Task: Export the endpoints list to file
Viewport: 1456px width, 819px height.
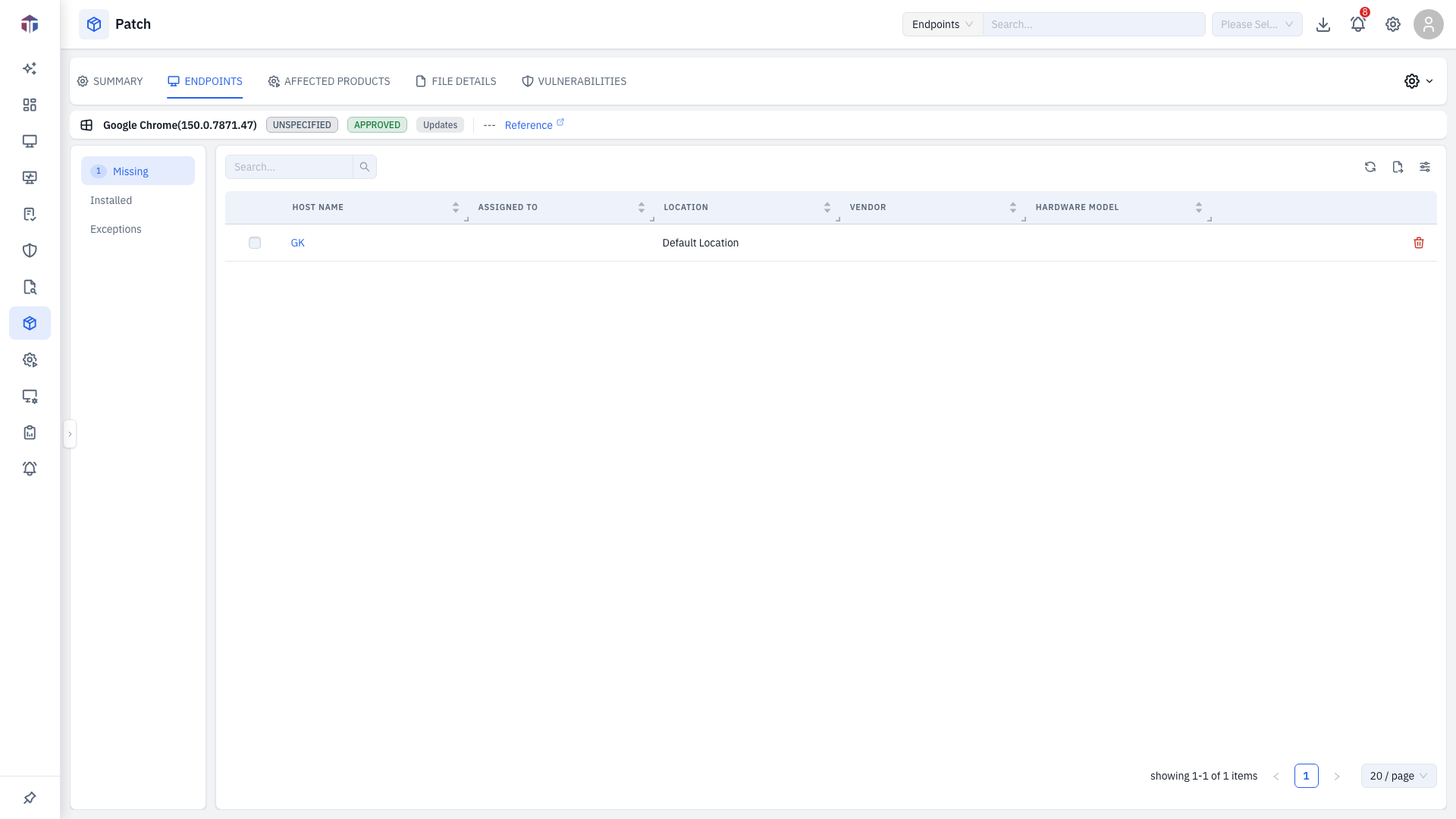Action: (x=1398, y=167)
